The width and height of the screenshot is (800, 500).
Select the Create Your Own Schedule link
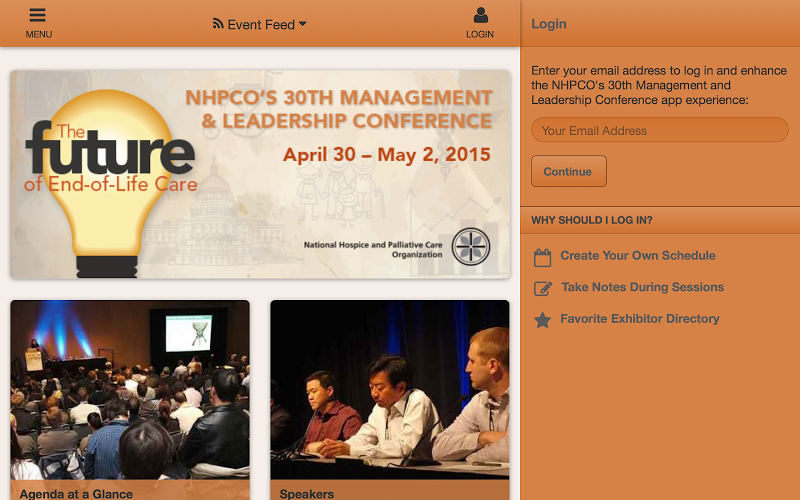(638, 256)
